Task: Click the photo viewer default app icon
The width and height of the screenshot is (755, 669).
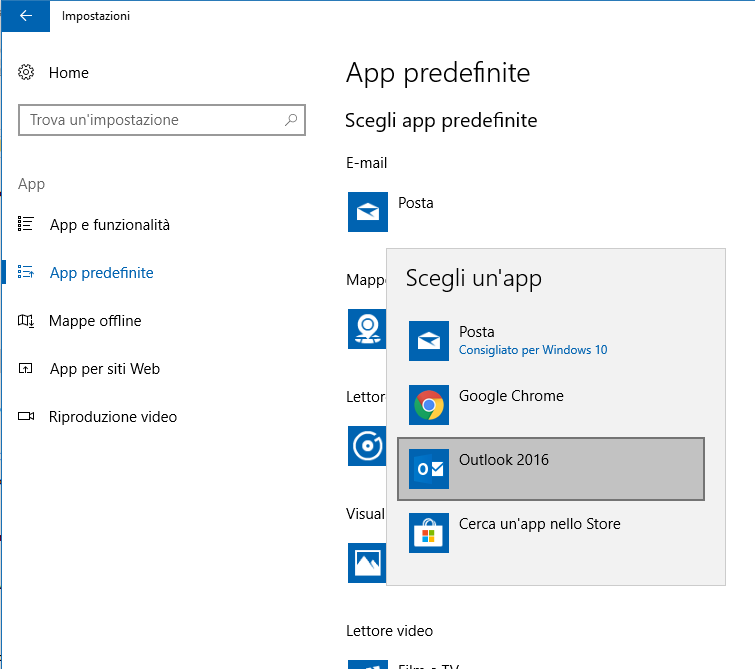Action: [366, 562]
